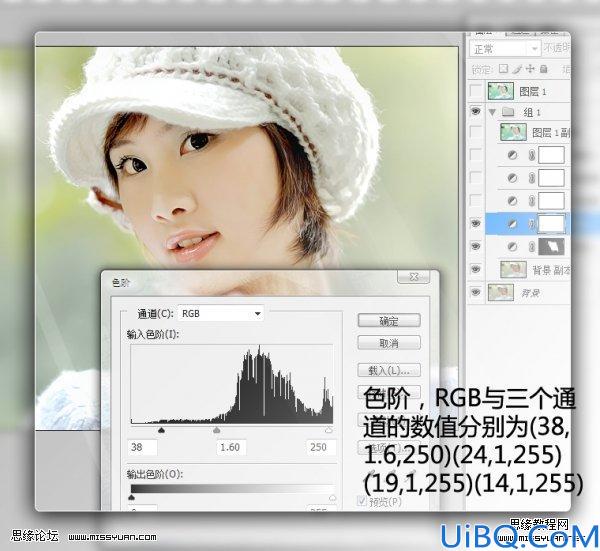
Task: Click the gray layer mask thumbnail
Action: (551, 247)
